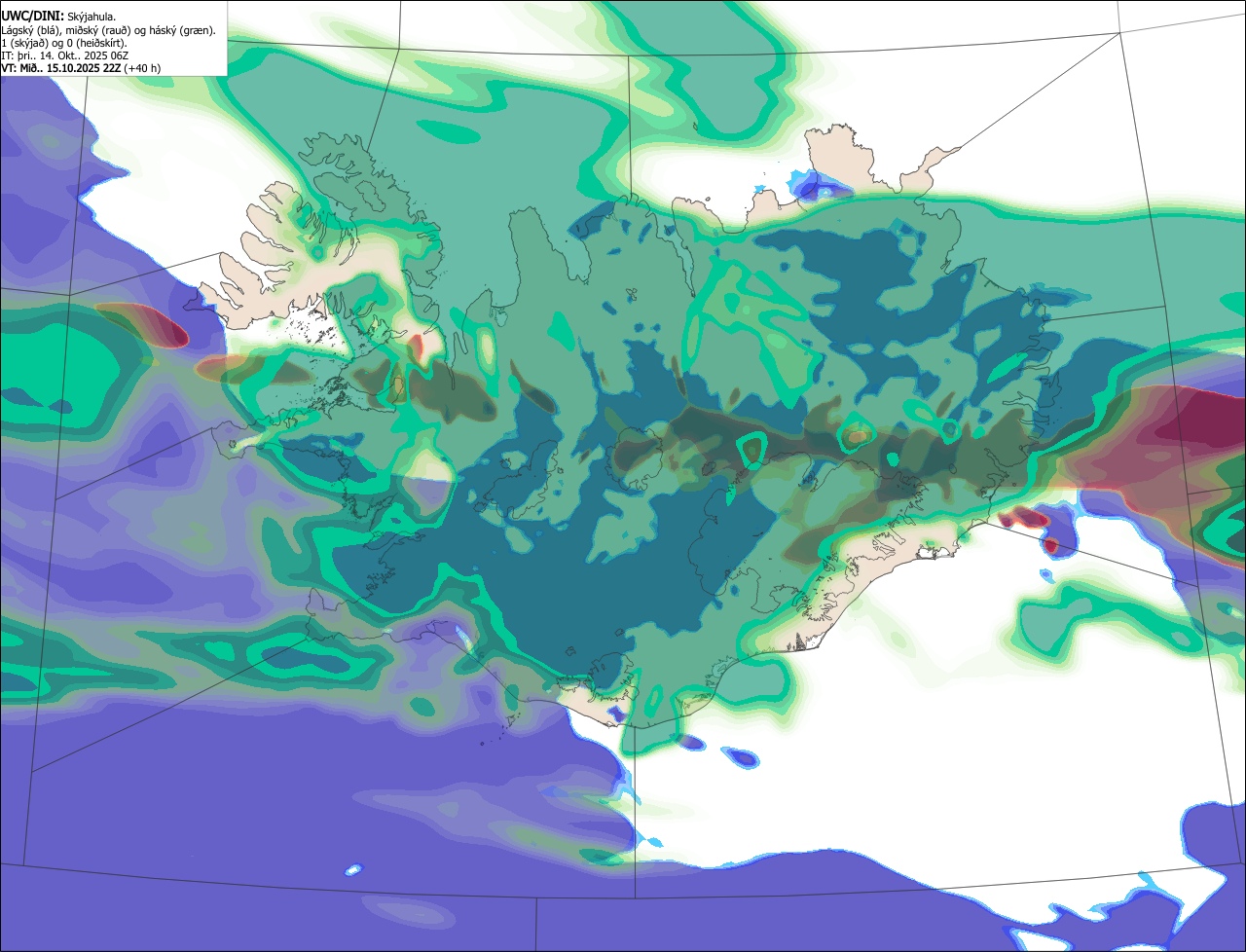Click the '1 (skýjað) og 0 (heiðskírt)' line
This screenshot has height=952, width=1246.
pyautogui.click(x=64, y=43)
